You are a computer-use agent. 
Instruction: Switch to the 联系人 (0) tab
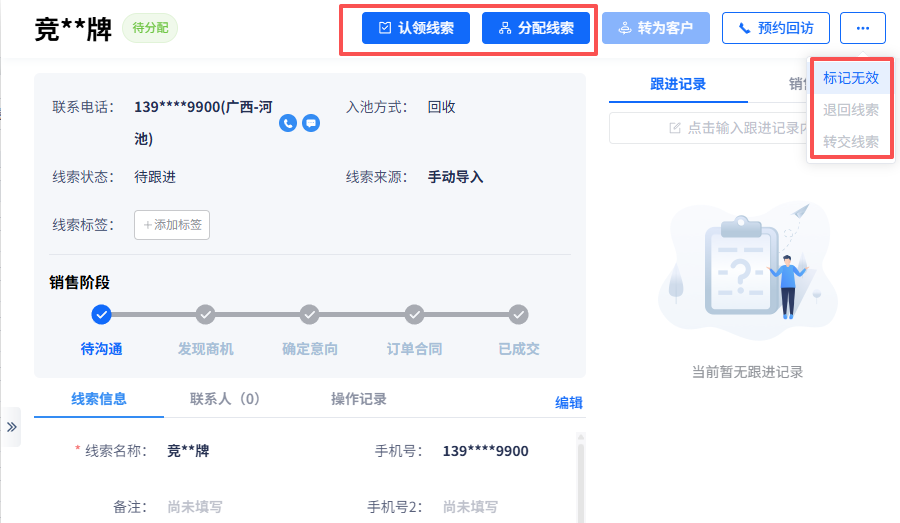225,399
